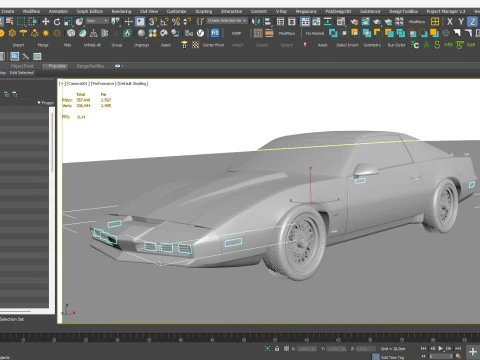Image resolution: width=480 pixels, height=360 pixels.
Task: Toggle Percent Snap
Action: point(176,22)
